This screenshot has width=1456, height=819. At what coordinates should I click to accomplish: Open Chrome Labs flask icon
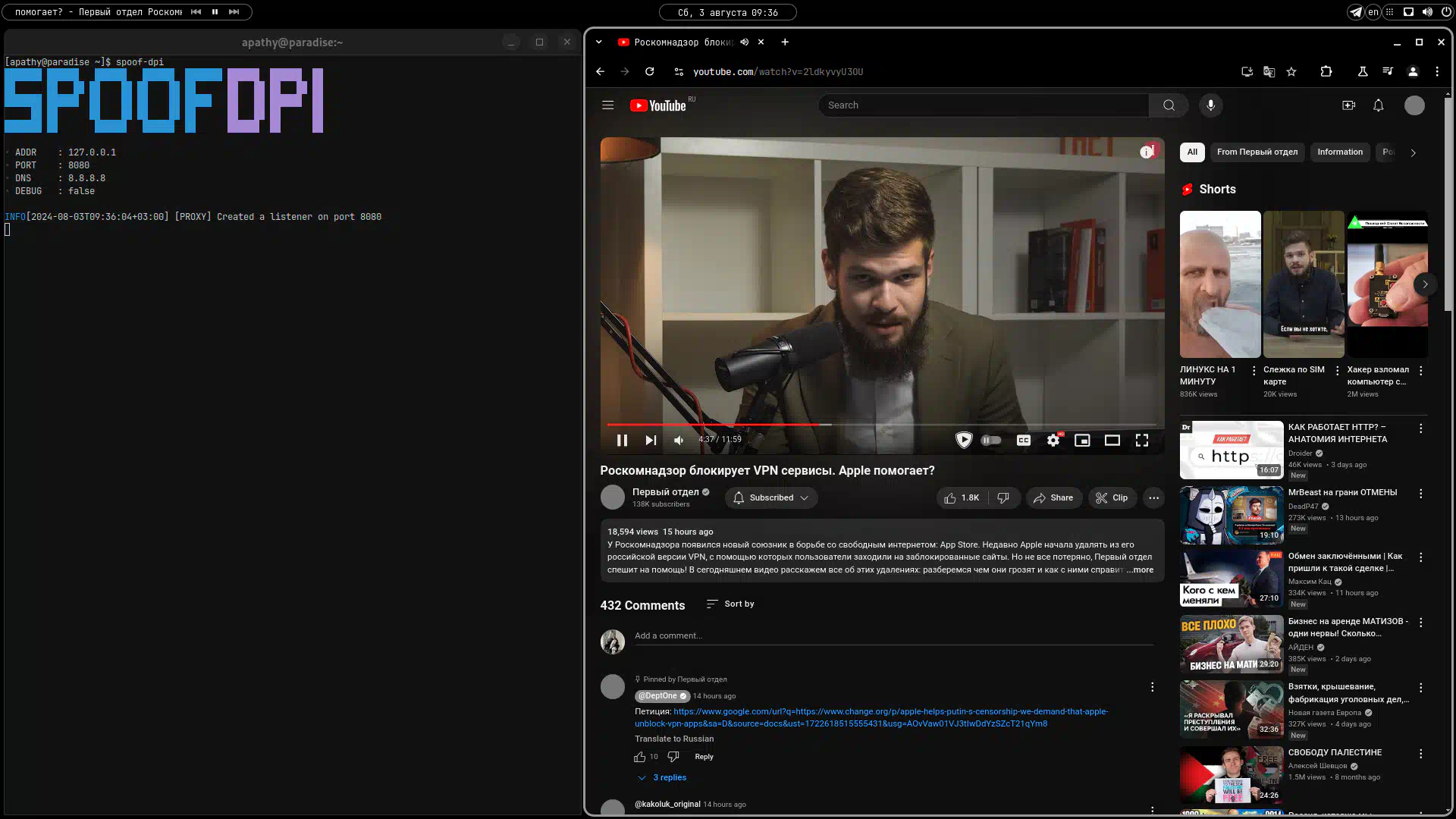(1363, 71)
